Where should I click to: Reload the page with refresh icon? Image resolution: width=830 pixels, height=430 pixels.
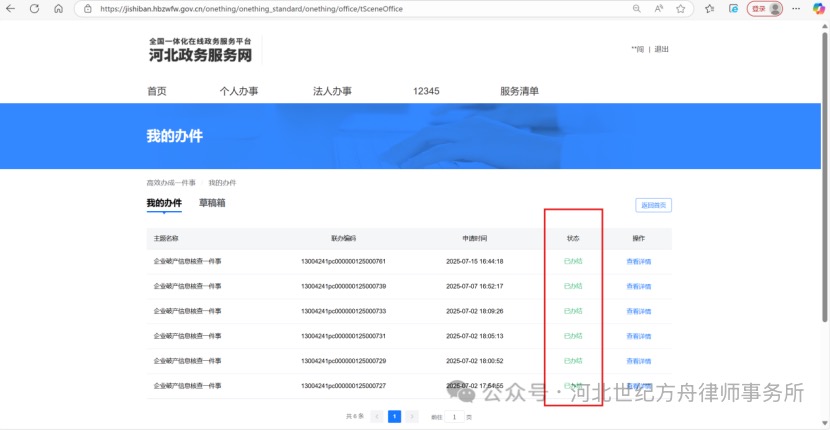click(34, 9)
